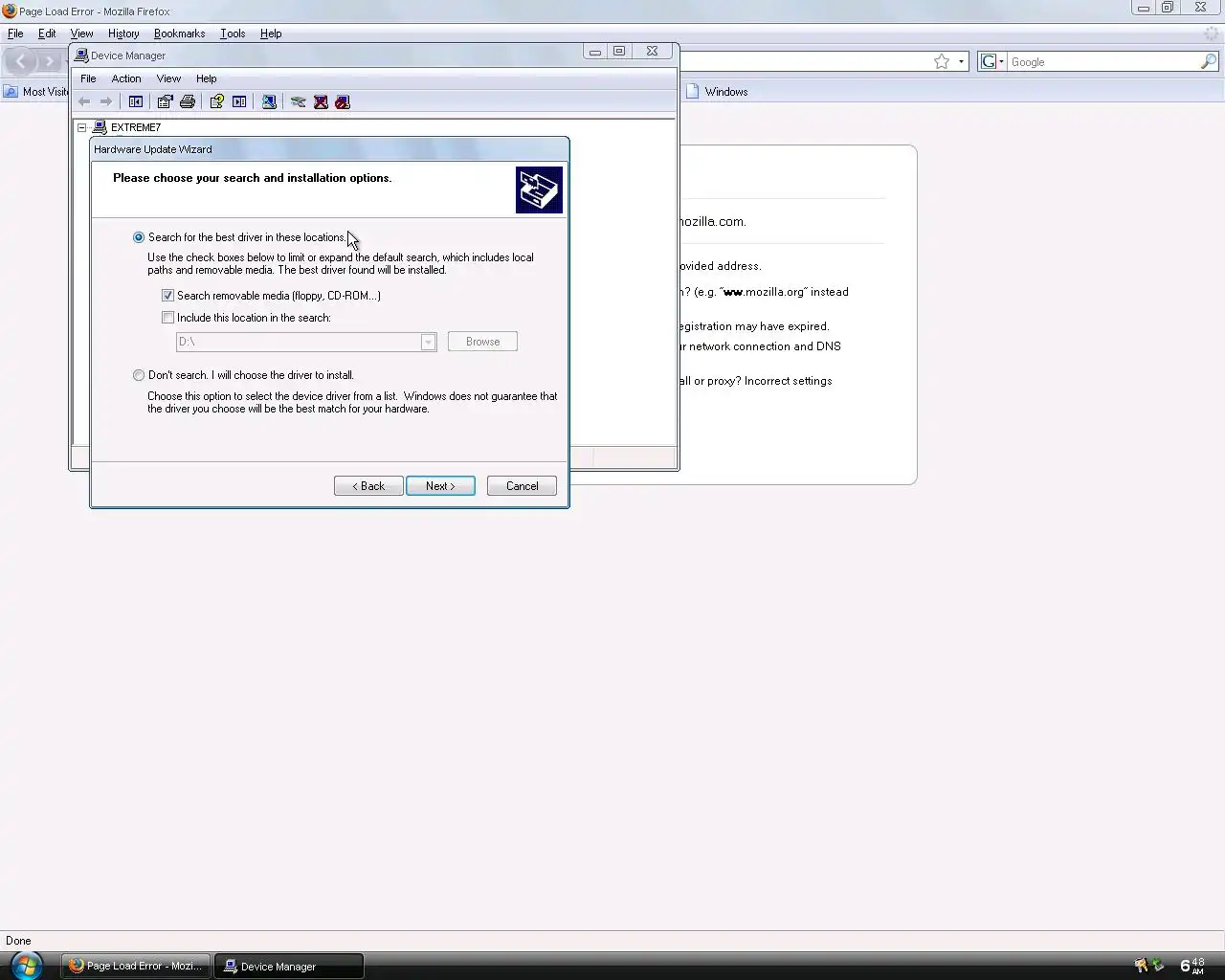This screenshot has width=1225, height=980.
Task: Click the green arrow tray icon
Action: point(1158,966)
